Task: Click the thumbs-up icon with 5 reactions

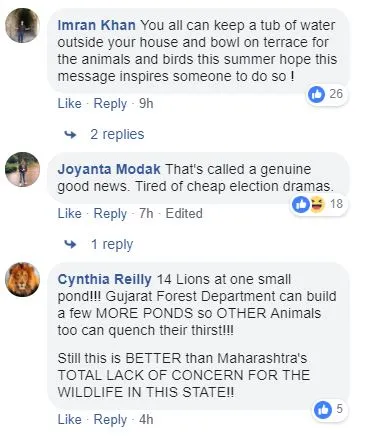Action: pyautogui.click(x=323, y=410)
